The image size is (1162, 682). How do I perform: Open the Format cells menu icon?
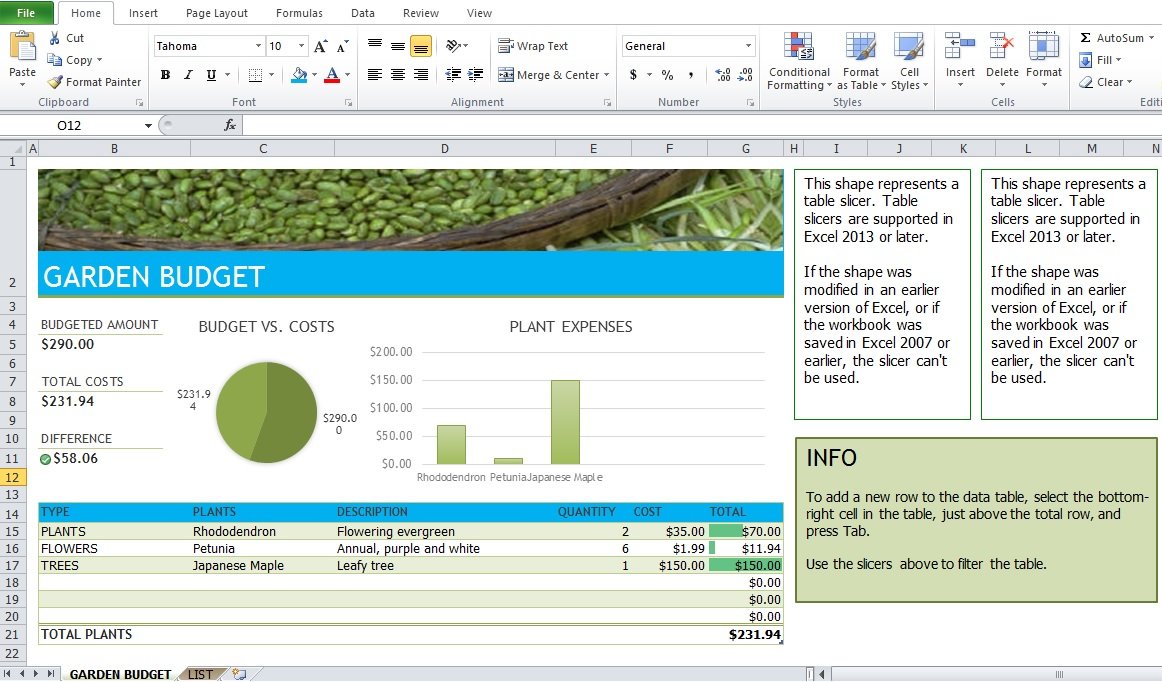(x=1043, y=46)
